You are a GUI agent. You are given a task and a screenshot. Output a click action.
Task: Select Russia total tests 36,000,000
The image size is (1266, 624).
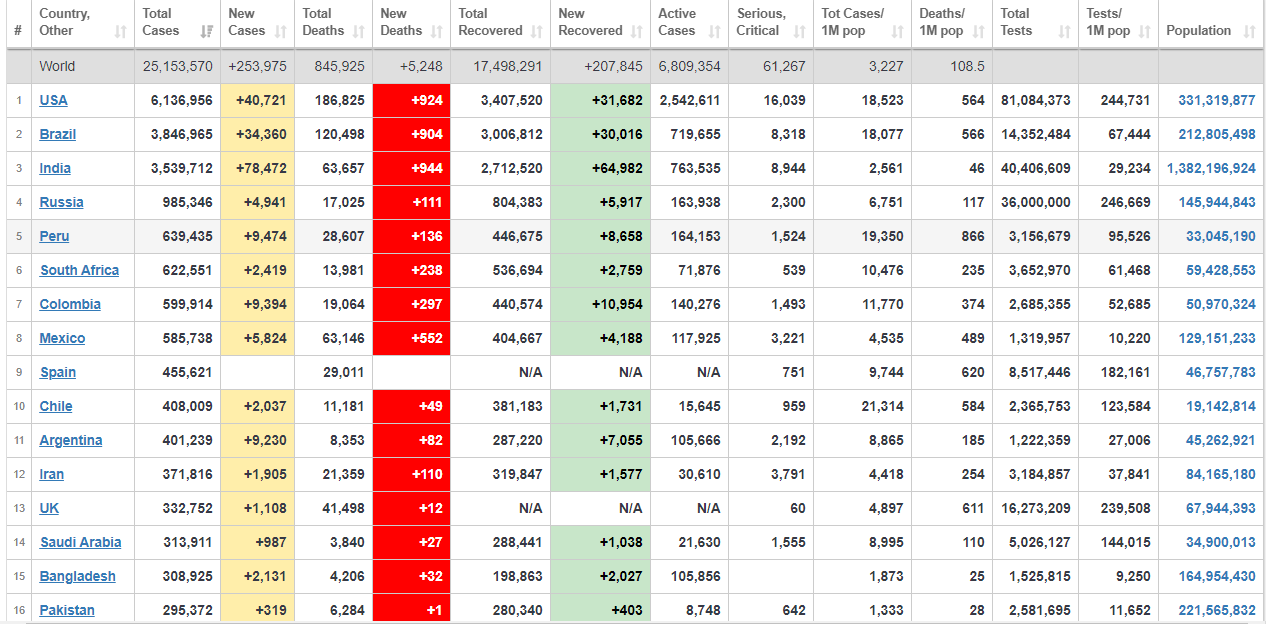(1035, 202)
